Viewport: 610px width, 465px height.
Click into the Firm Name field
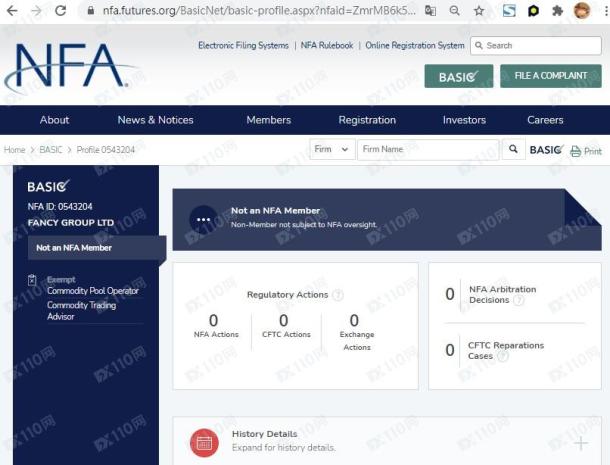tap(428, 149)
